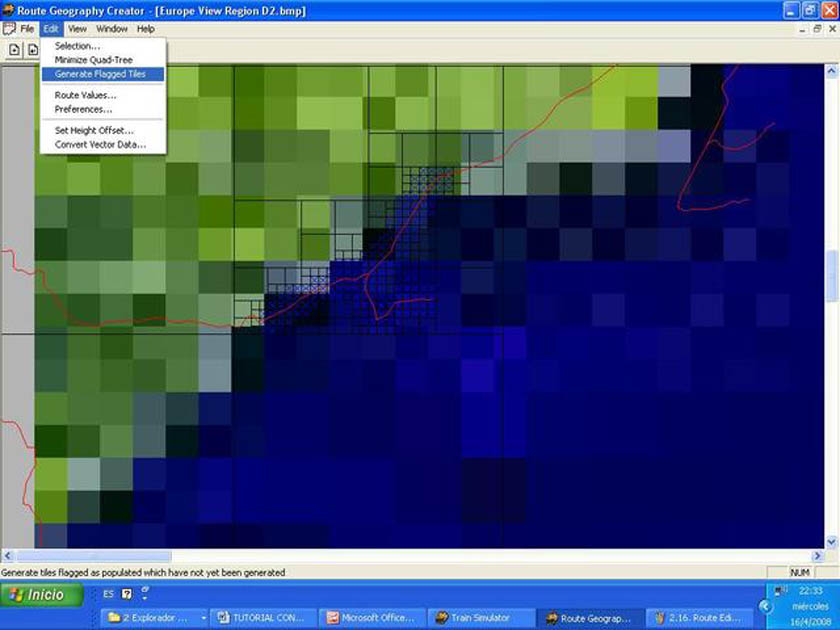Viewport: 840px width, 630px height.
Task: Click the help icon in the language bar
Action: click(x=126, y=594)
